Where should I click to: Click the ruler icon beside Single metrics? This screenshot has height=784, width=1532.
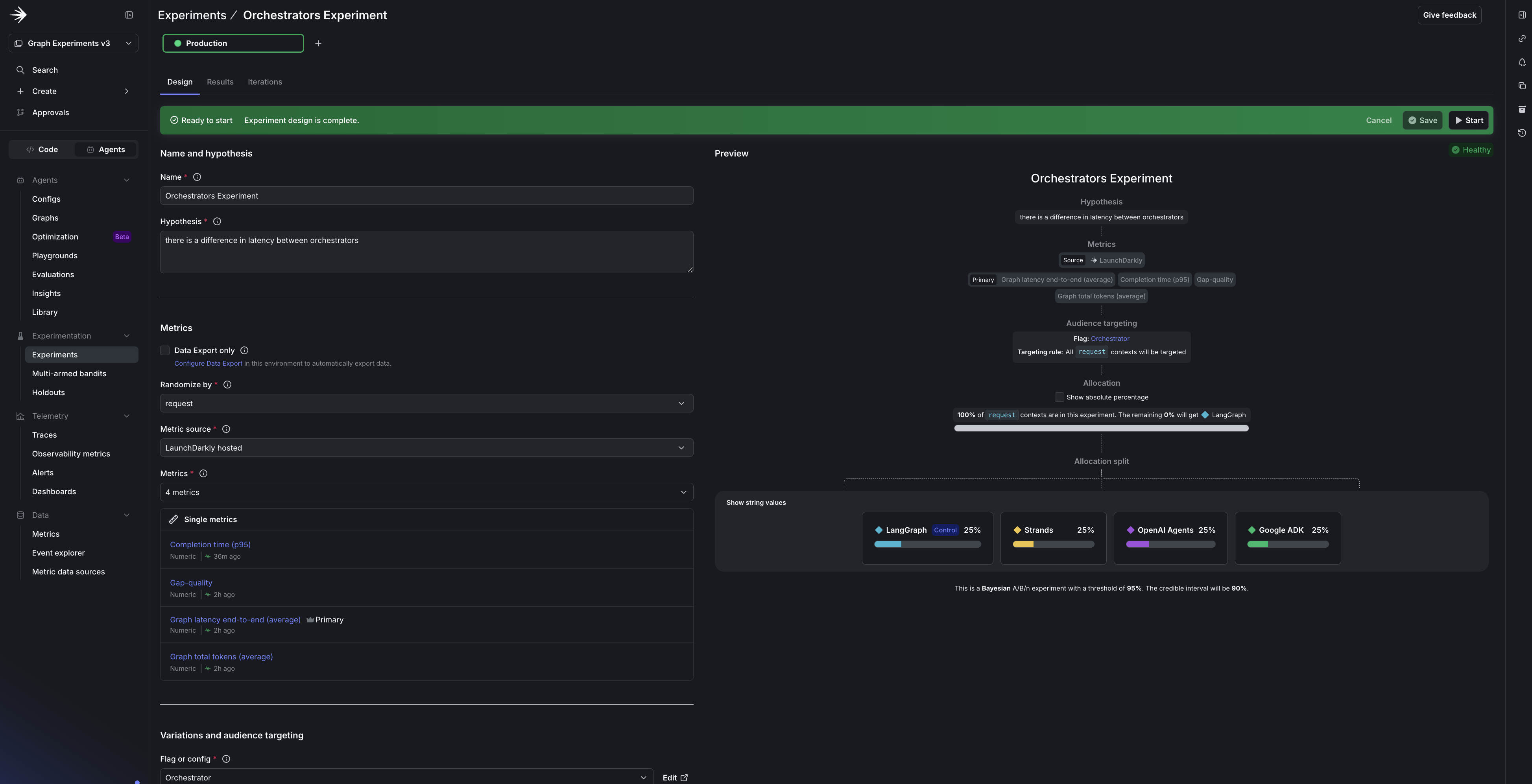[x=174, y=519]
